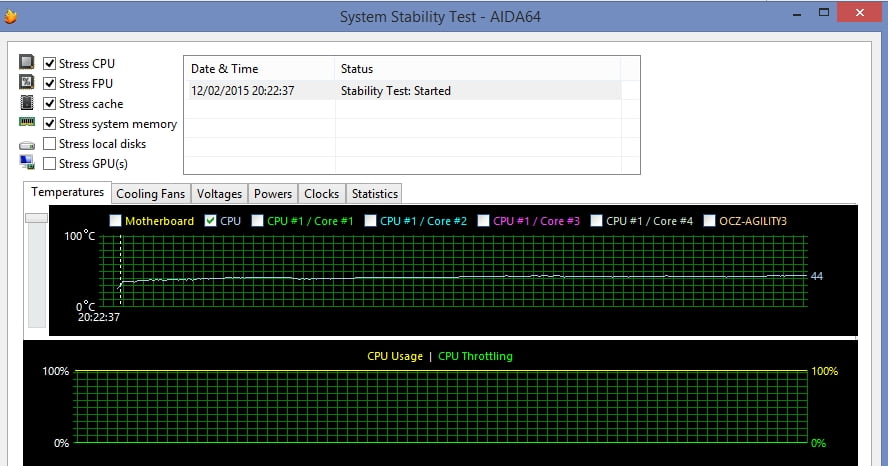
Task: Click the CPU chip icon beside Stress CPU
Action: (26, 61)
